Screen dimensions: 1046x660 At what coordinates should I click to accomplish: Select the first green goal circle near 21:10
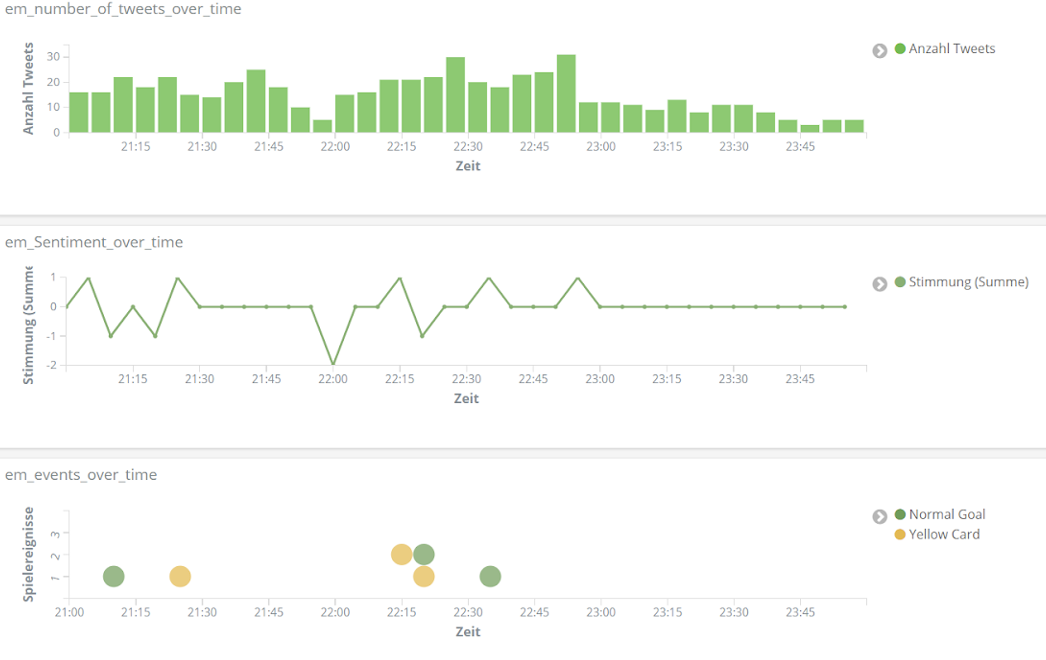click(113, 577)
